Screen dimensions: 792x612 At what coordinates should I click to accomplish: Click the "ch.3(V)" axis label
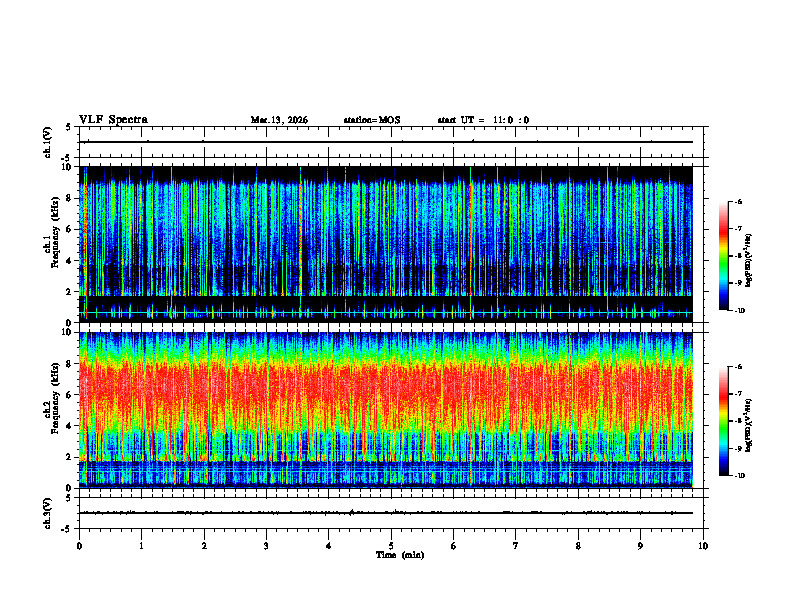48,513
